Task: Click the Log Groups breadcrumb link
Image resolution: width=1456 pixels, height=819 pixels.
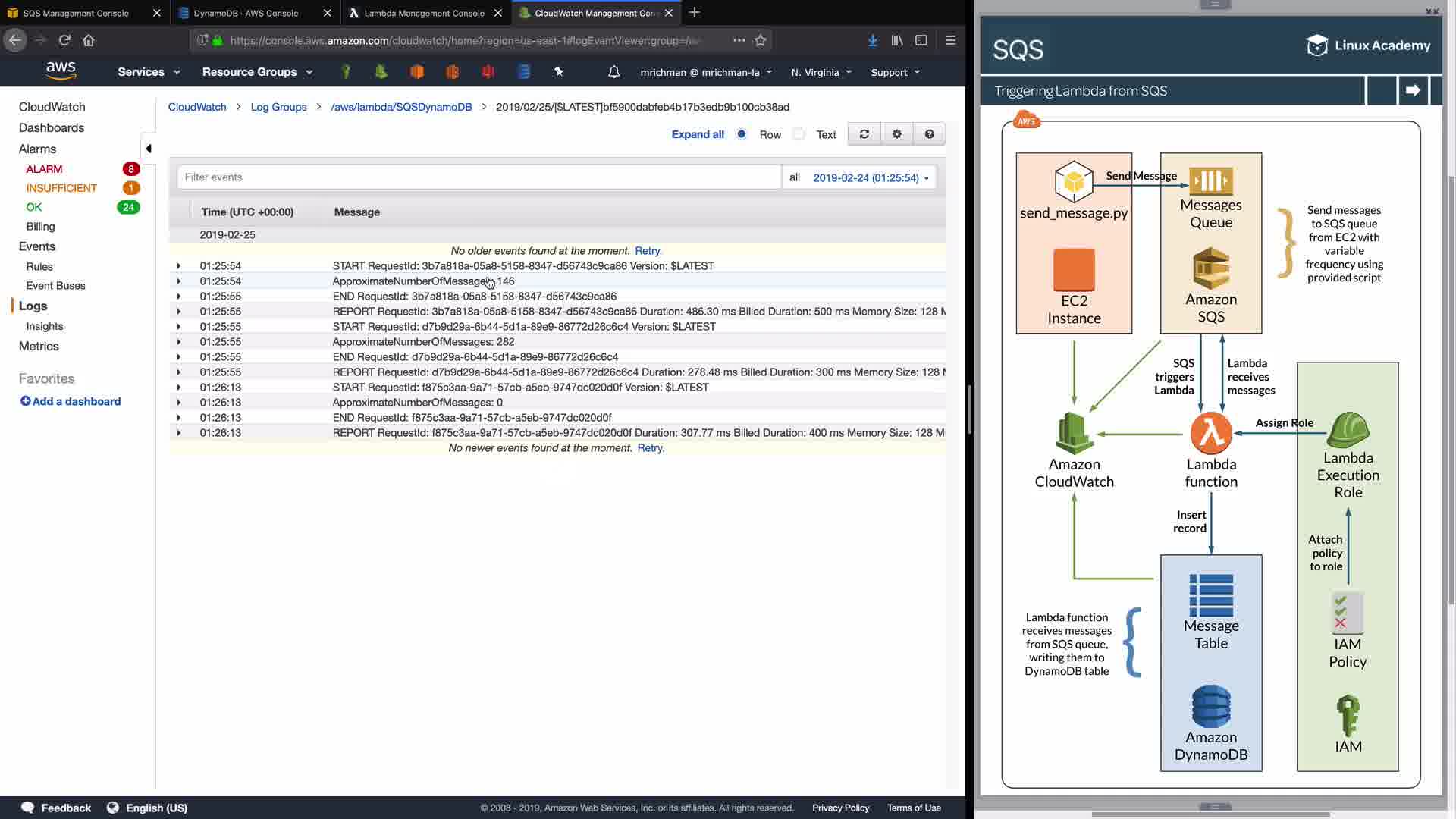Action: click(278, 107)
